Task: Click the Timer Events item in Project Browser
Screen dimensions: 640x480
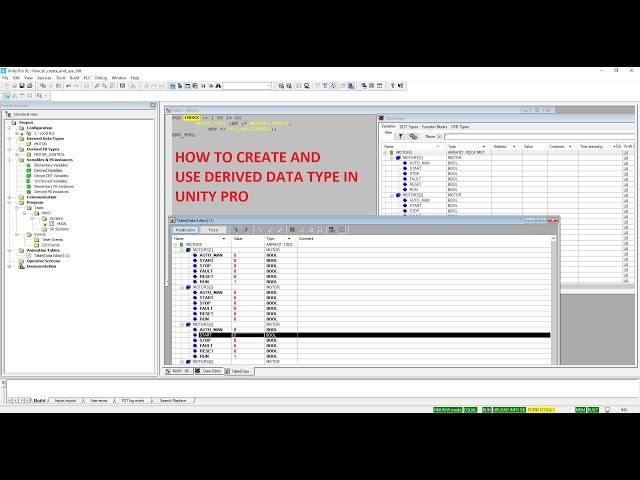Action: [52, 240]
